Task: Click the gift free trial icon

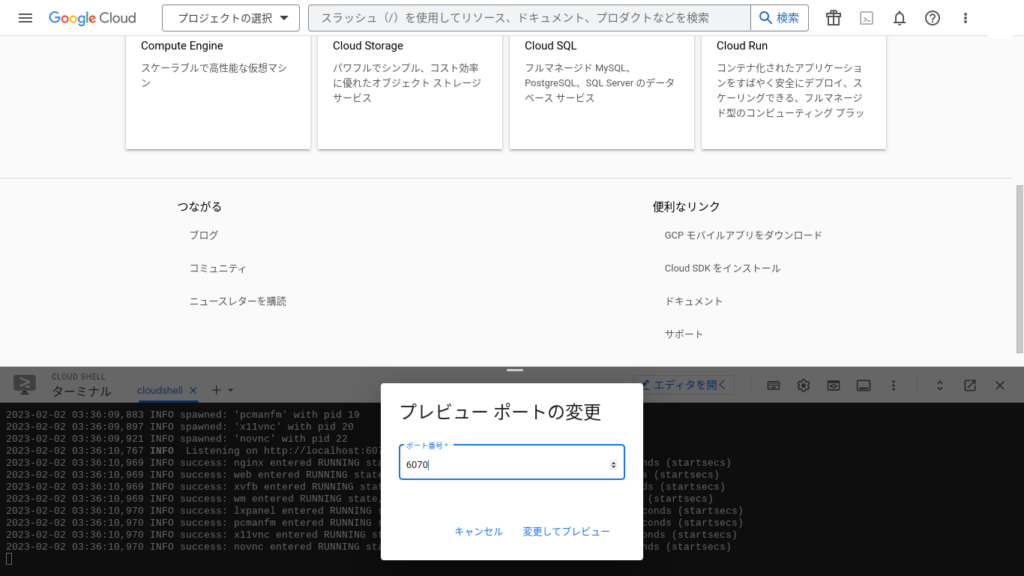Action: coord(833,18)
